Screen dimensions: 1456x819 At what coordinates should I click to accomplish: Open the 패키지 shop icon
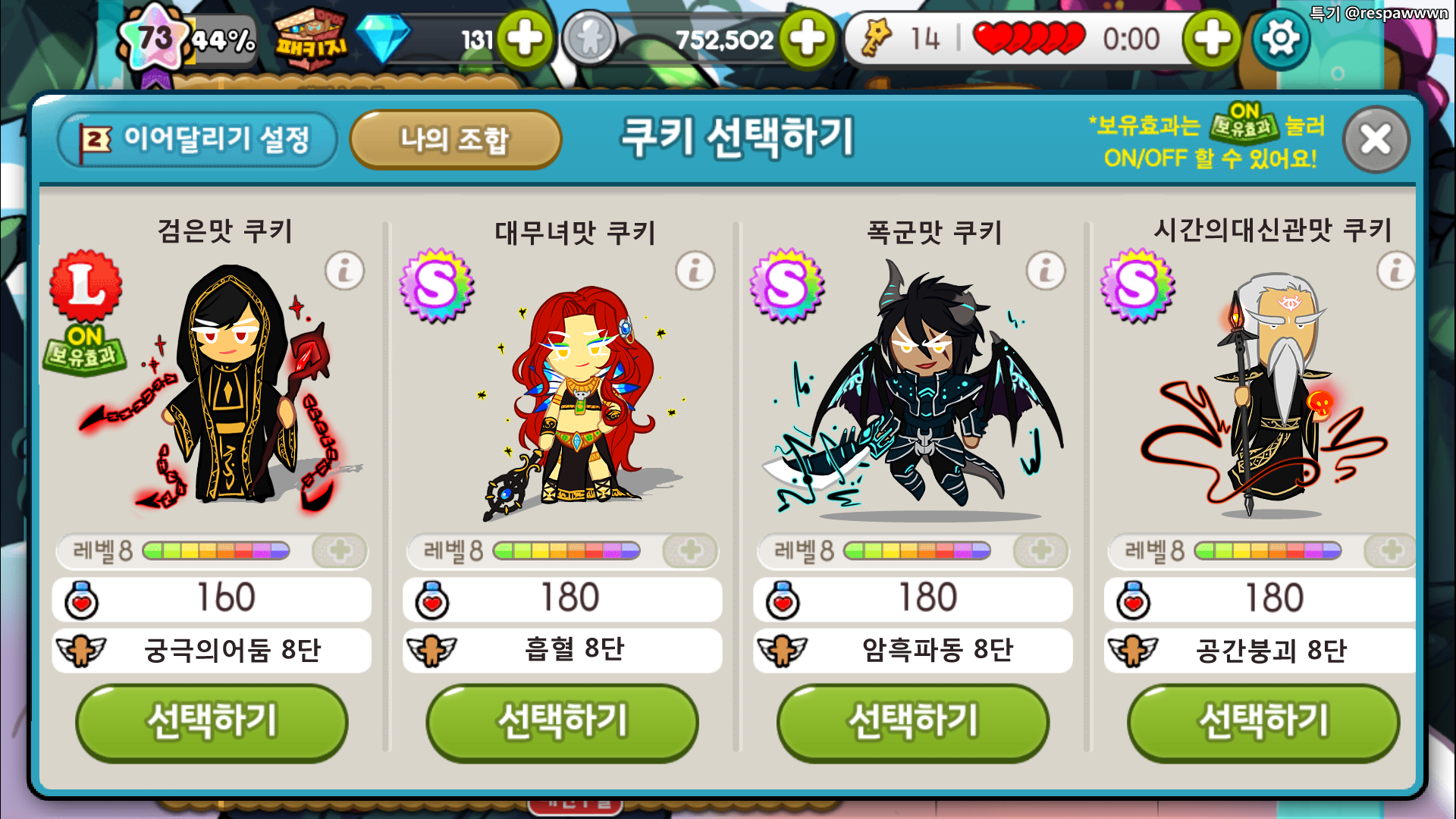click(x=311, y=39)
